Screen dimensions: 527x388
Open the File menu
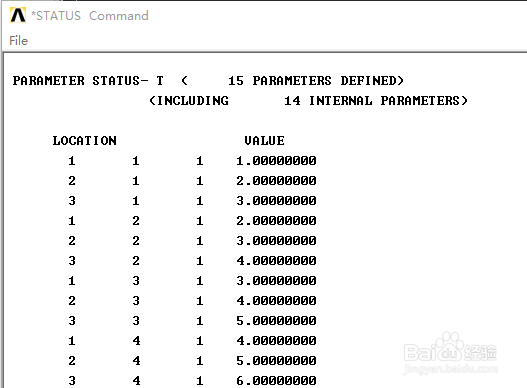point(18,41)
